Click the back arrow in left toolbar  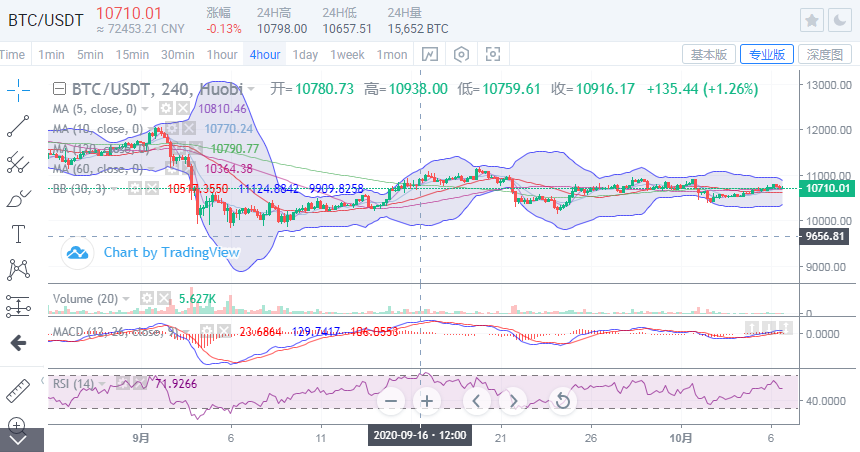coord(18,343)
